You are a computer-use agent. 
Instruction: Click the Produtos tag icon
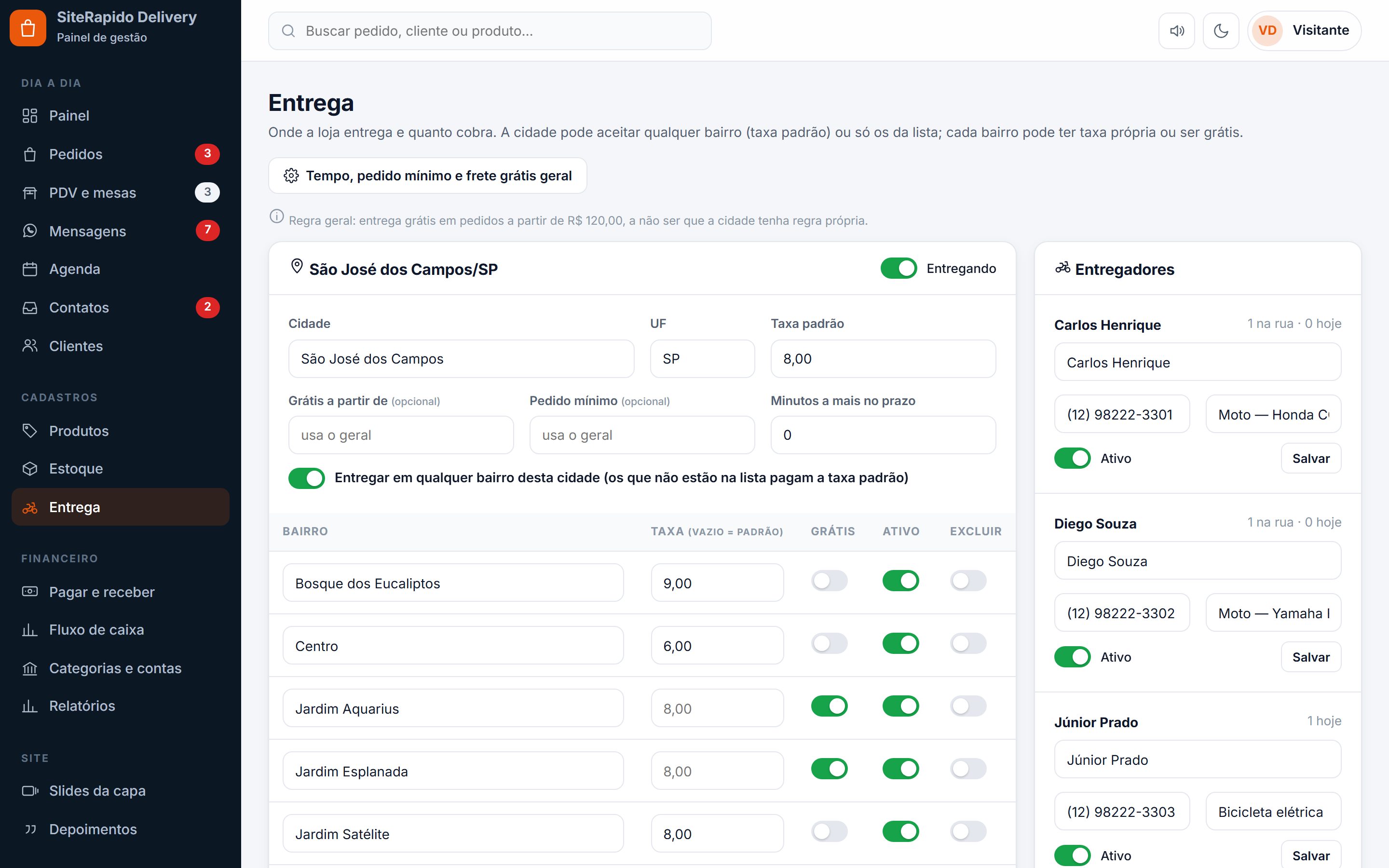click(x=30, y=431)
